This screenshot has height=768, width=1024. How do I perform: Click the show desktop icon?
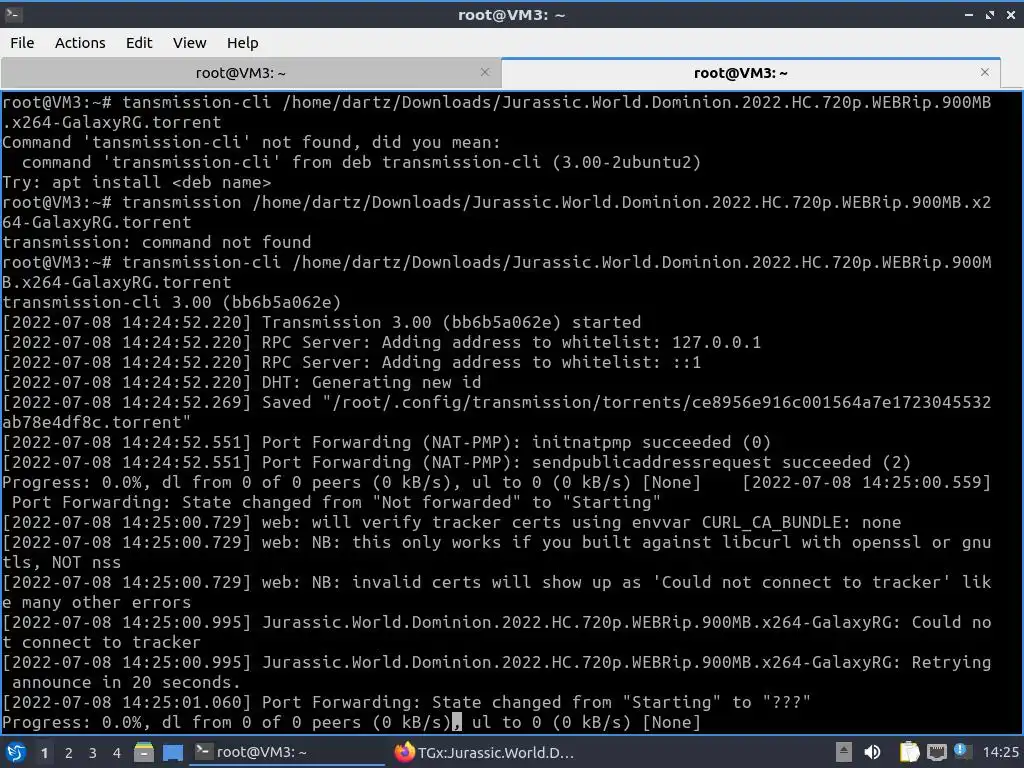tap(172, 752)
